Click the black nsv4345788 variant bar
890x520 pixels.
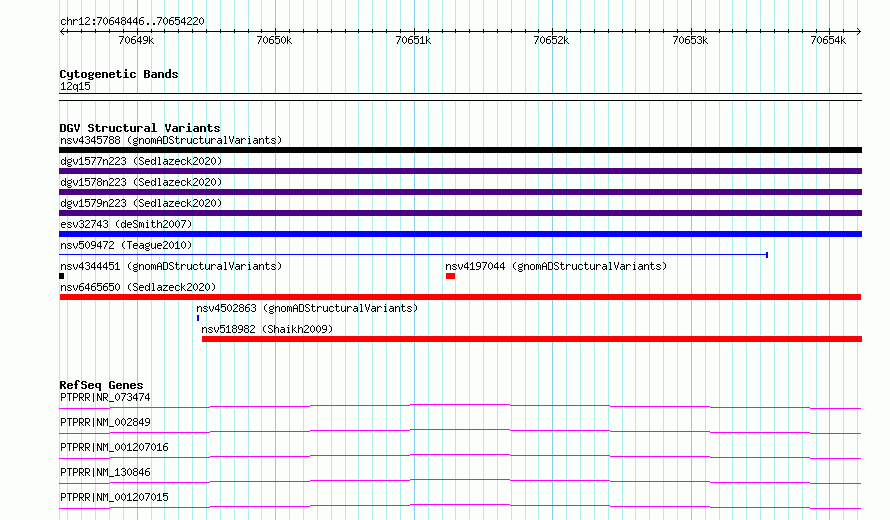pos(460,150)
